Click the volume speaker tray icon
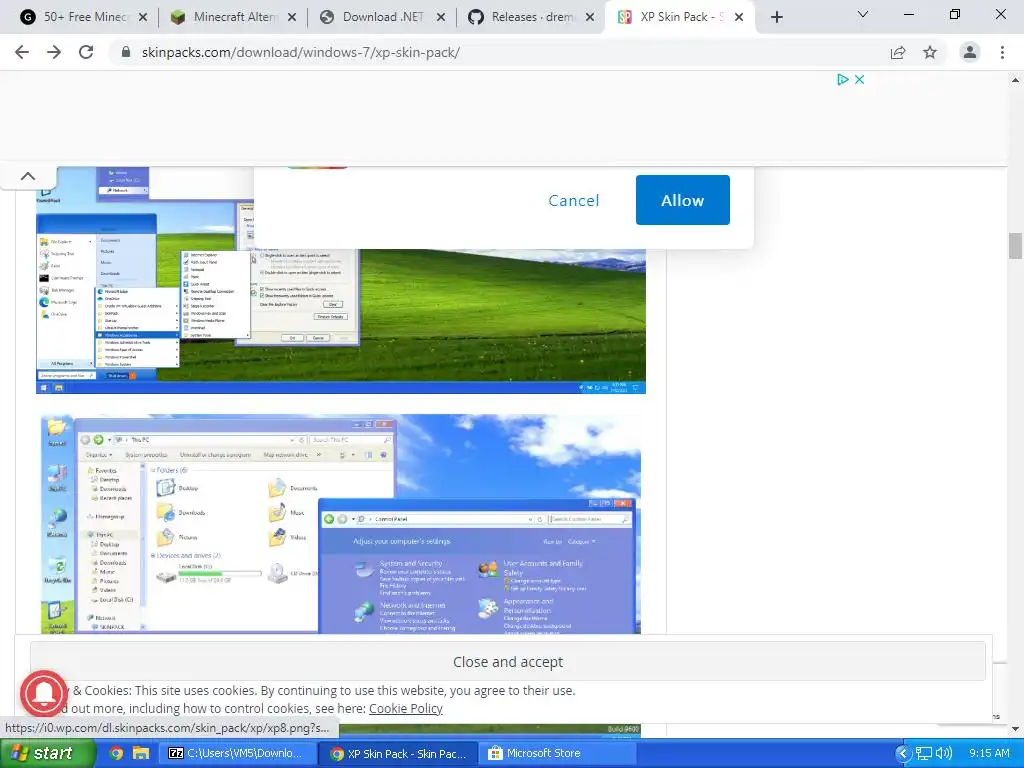 pos(944,753)
